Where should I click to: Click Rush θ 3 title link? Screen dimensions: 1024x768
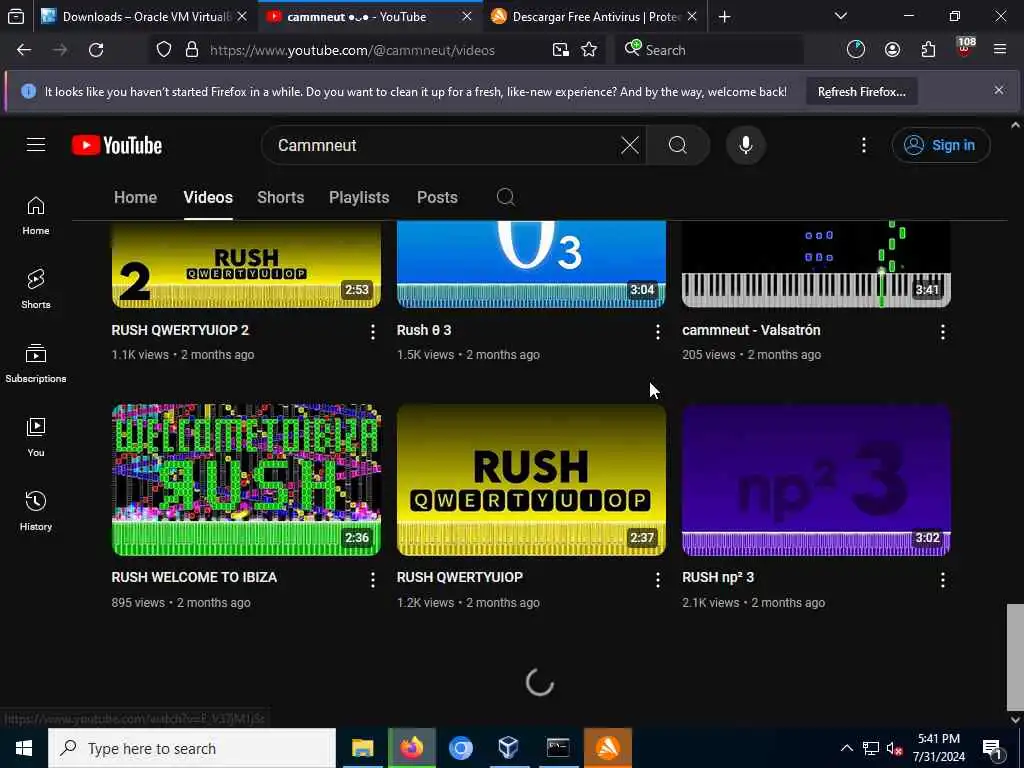coord(424,330)
